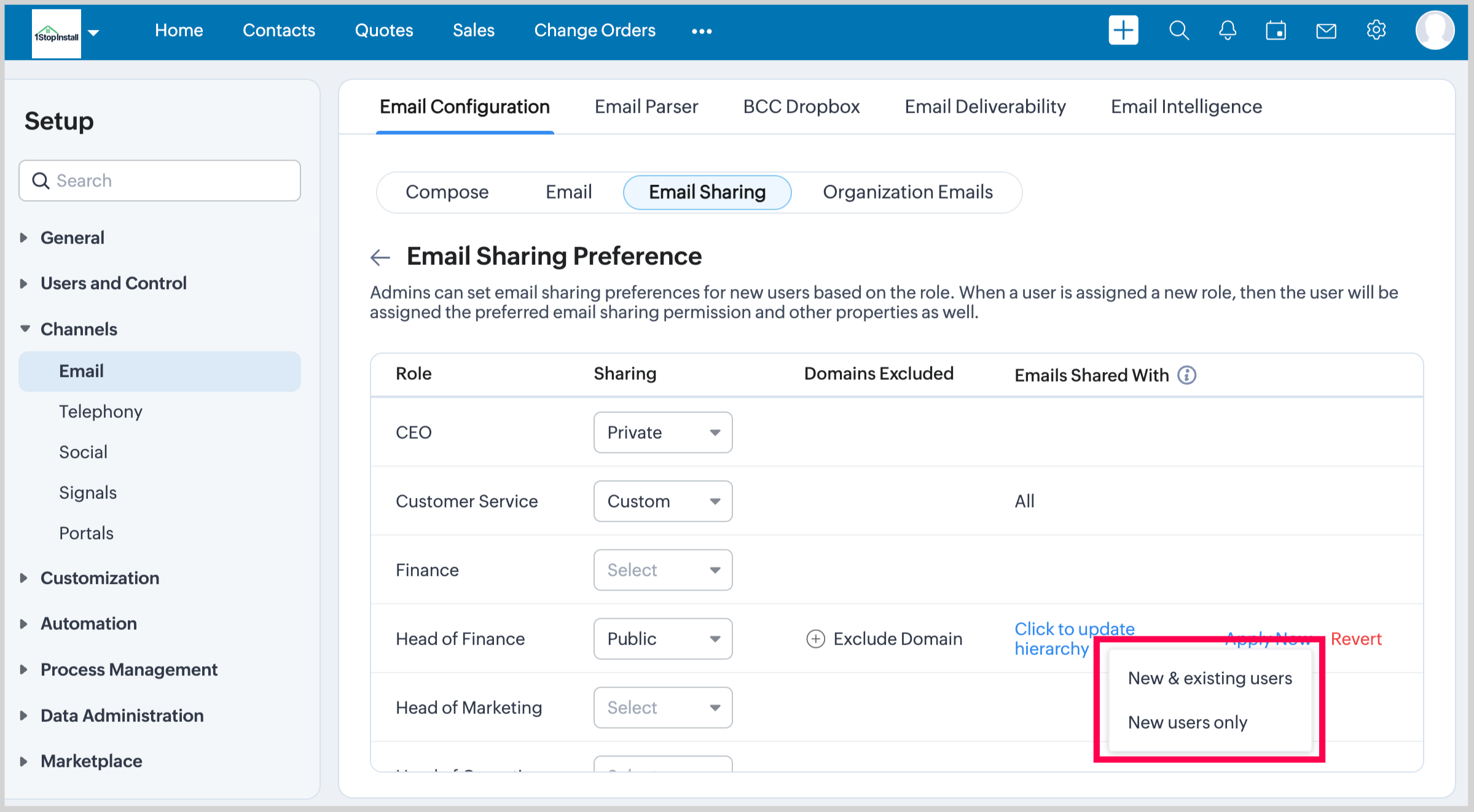Expand the Users and Control section
The width and height of the screenshot is (1474, 812).
pyautogui.click(x=113, y=283)
